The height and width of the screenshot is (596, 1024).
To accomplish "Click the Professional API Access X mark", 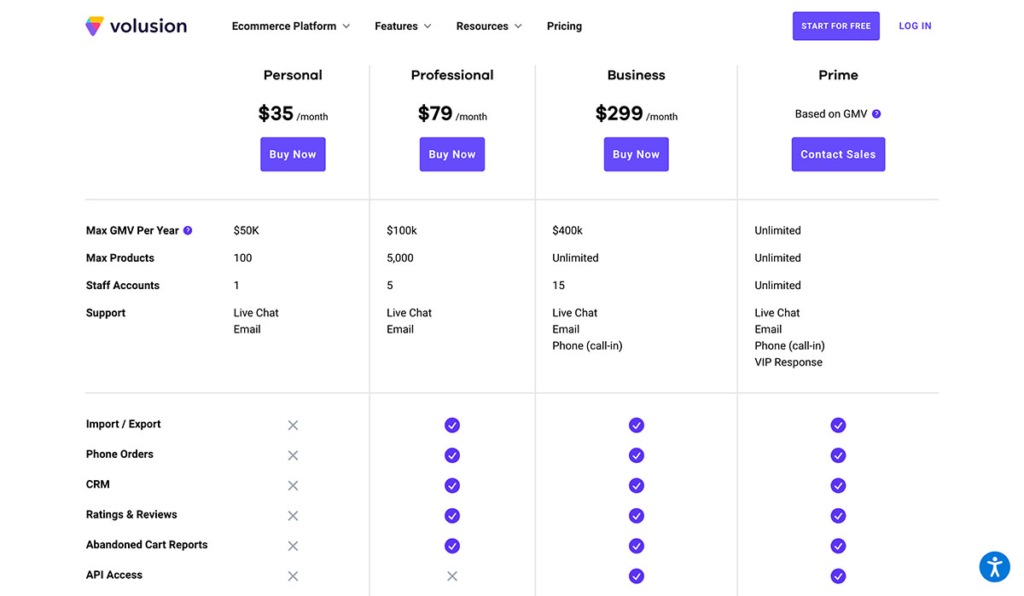I will 452,576.
